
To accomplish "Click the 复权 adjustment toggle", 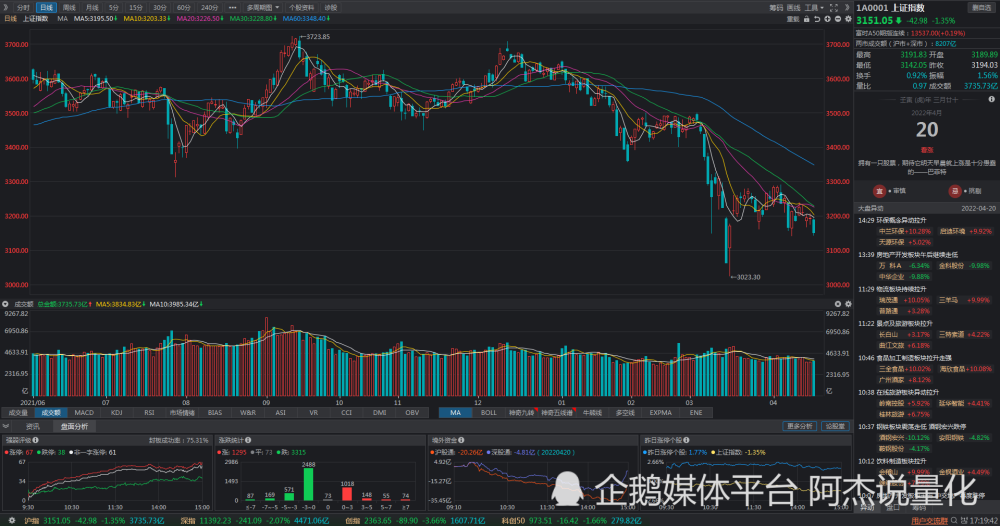I will (793, 19).
